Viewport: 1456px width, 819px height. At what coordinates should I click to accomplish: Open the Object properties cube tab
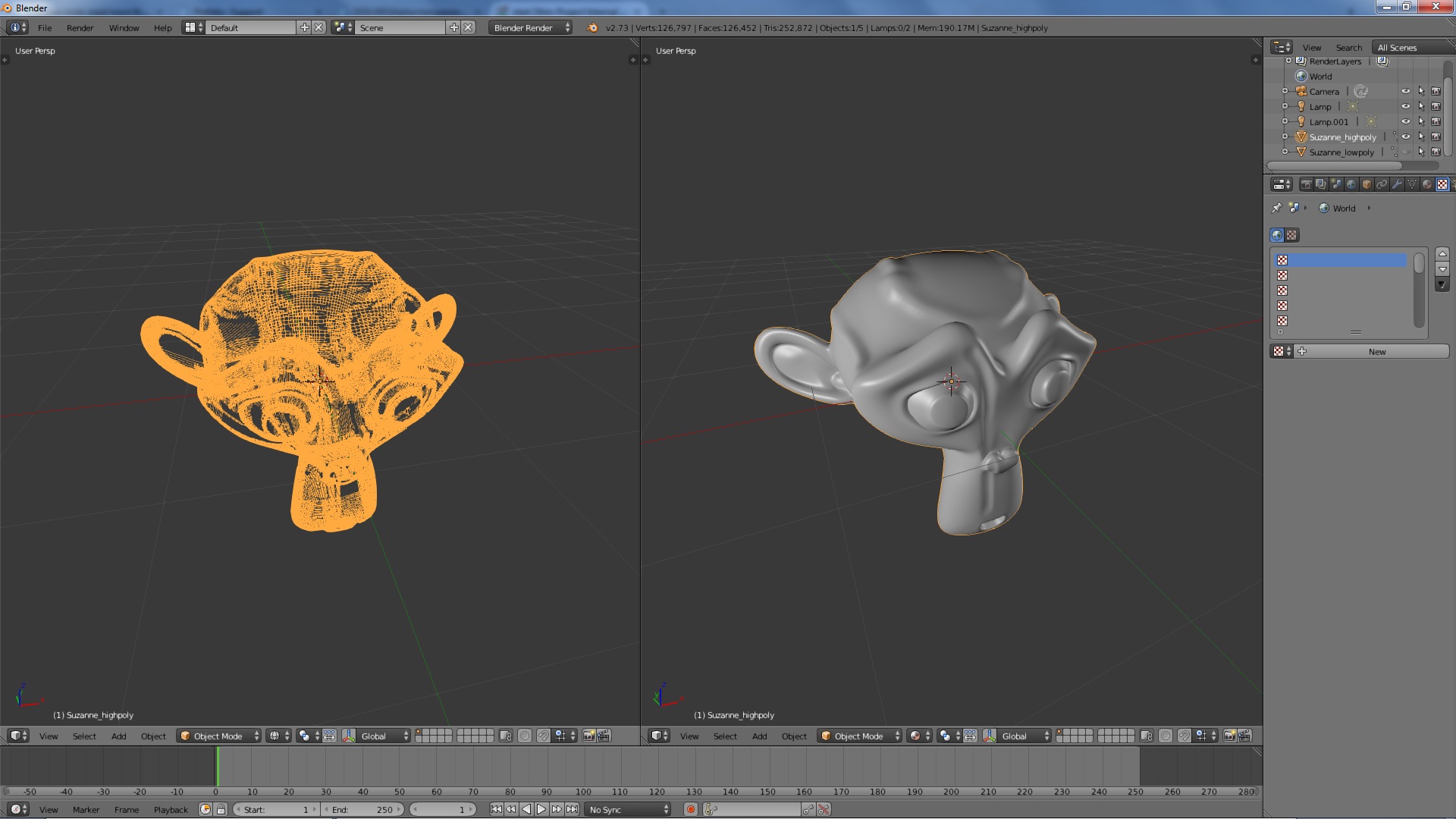(x=1367, y=184)
